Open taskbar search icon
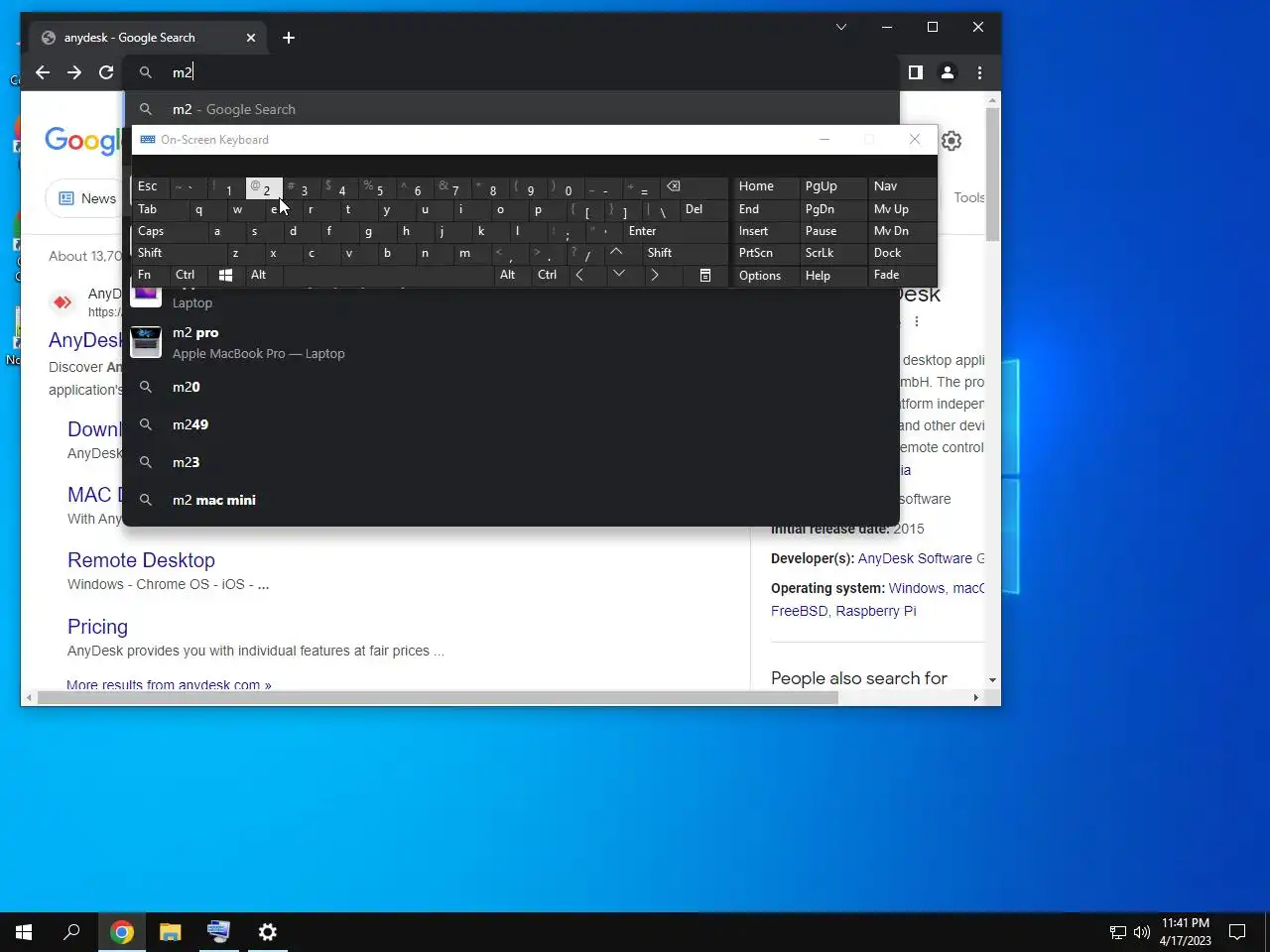1270x952 pixels. (71, 932)
